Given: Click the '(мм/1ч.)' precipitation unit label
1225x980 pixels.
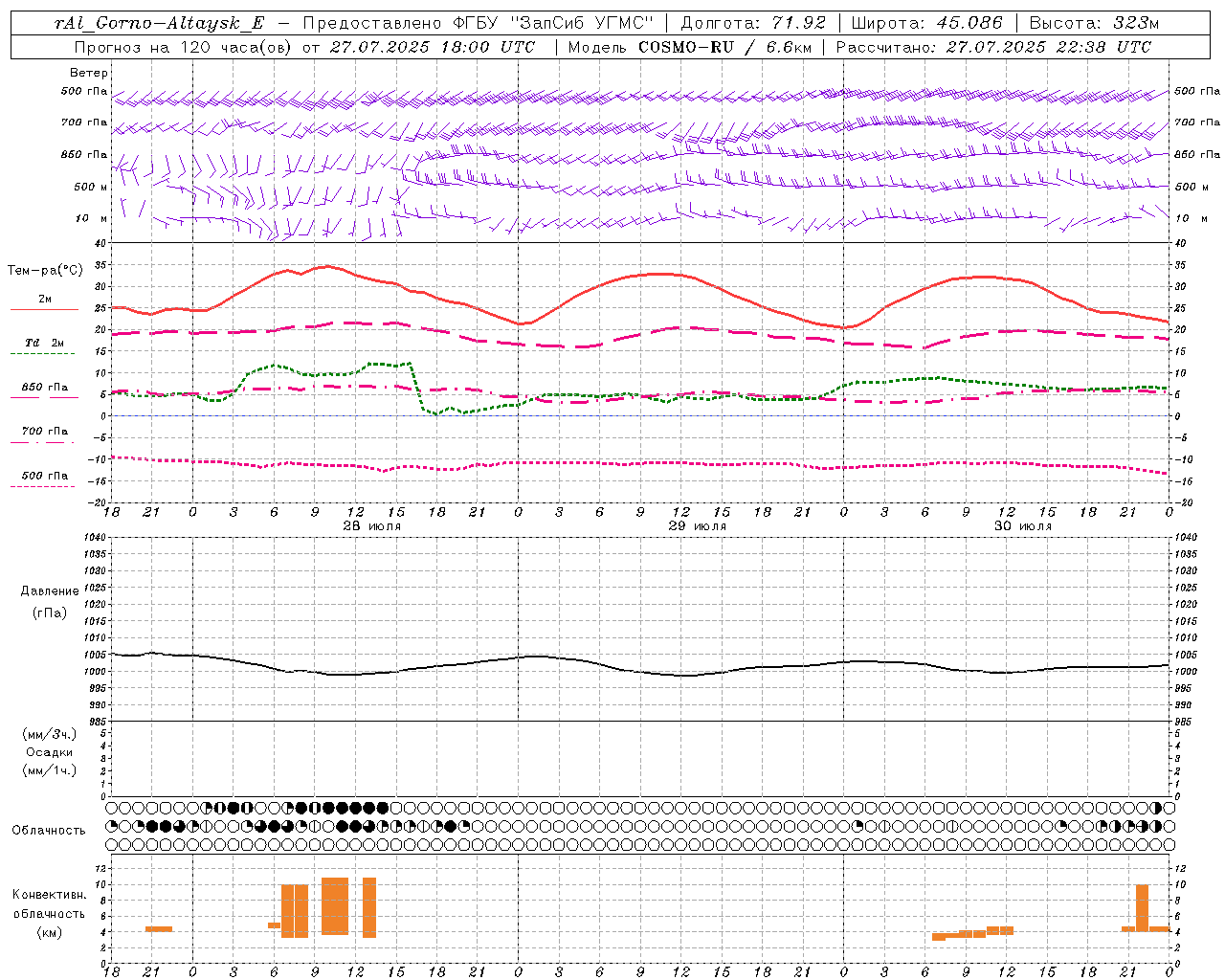Looking at the screenshot, I should (x=50, y=770).
